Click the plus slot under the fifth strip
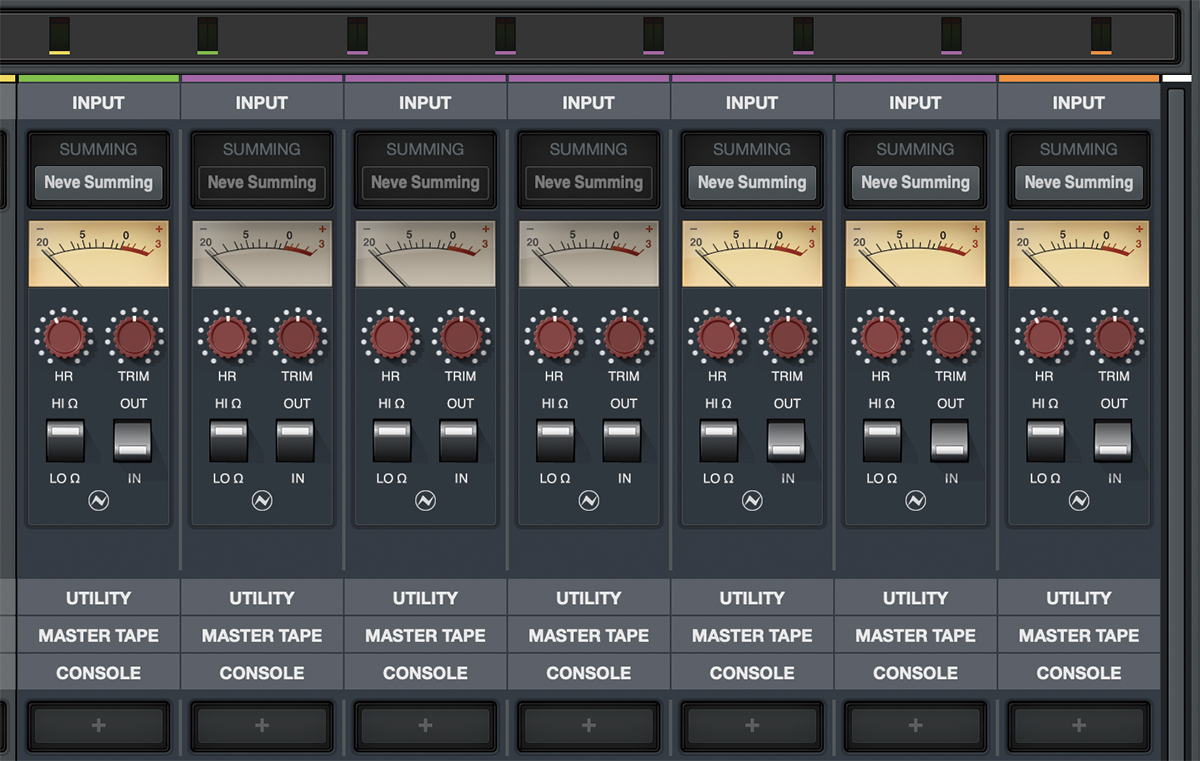Screen dimensions: 1200x761 click(x=752, y=726)
